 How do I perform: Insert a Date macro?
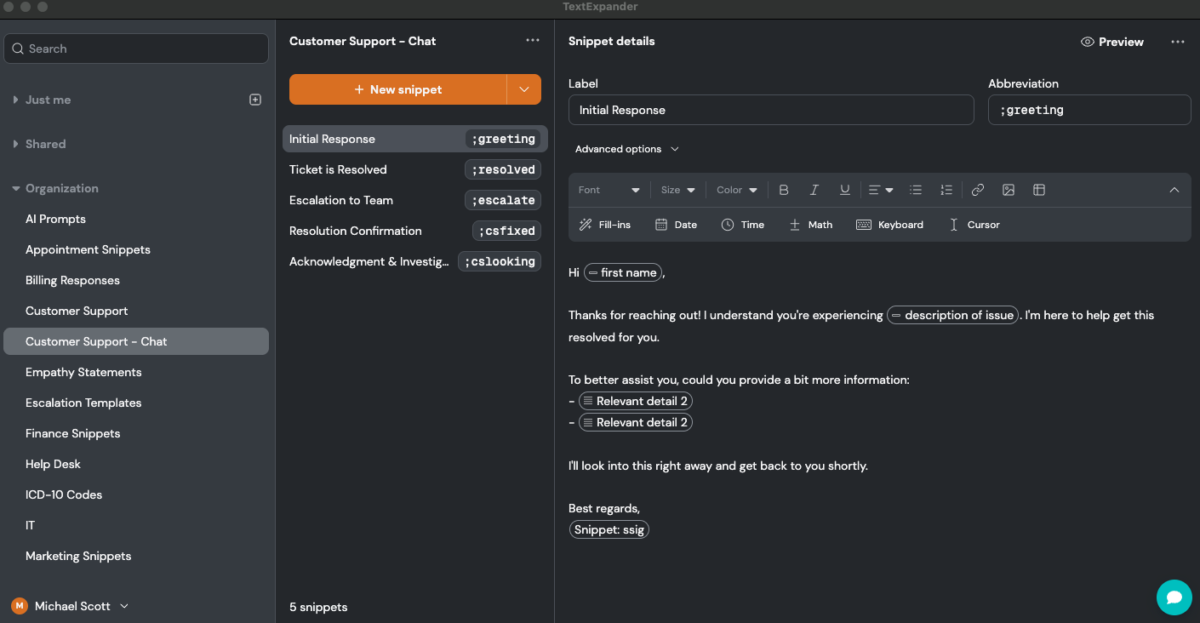click(676, 225)
